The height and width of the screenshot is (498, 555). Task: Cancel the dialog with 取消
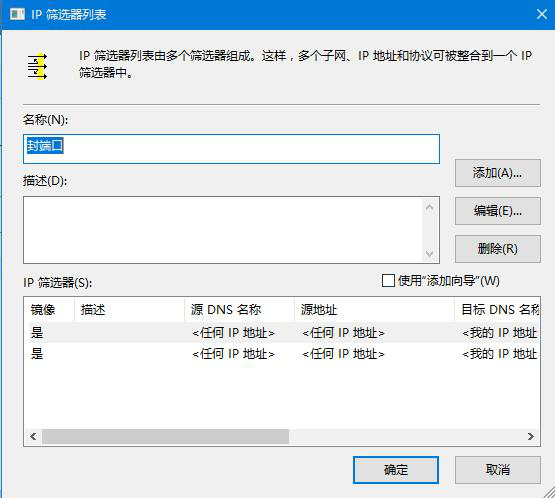click(x=498, y=470)
